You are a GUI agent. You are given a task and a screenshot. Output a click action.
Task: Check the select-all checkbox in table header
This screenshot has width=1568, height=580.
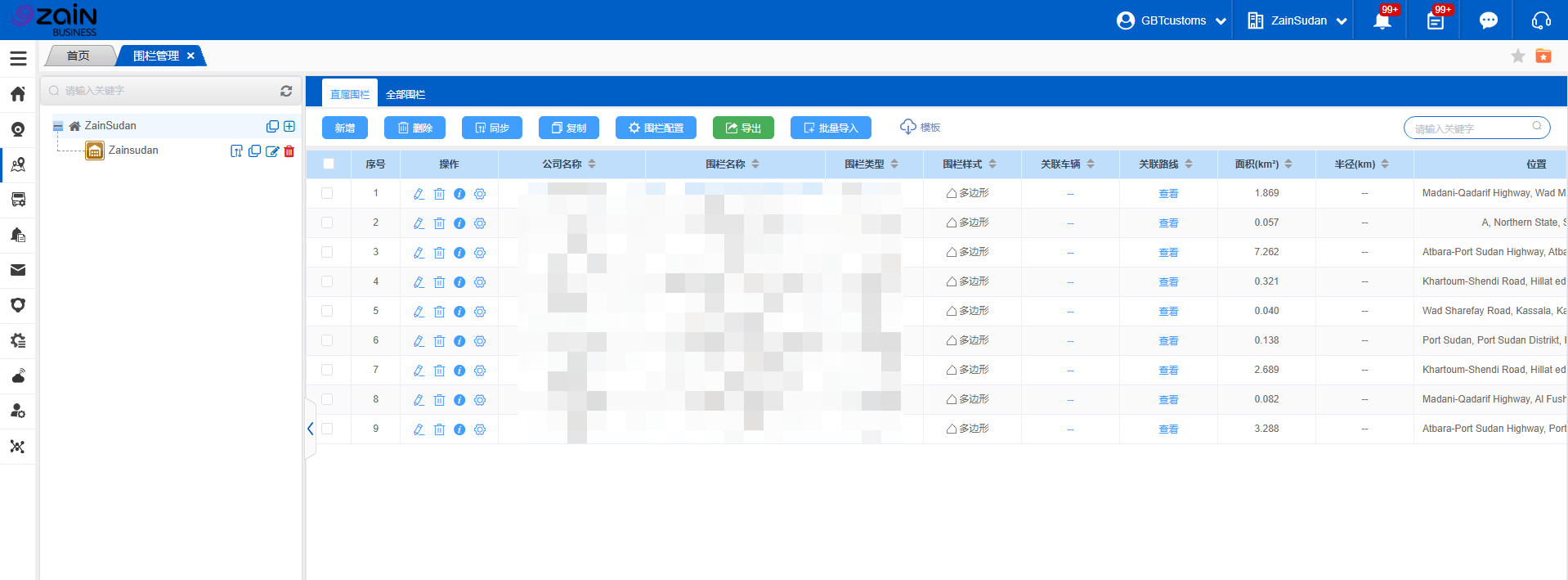(x=329, y=164)
